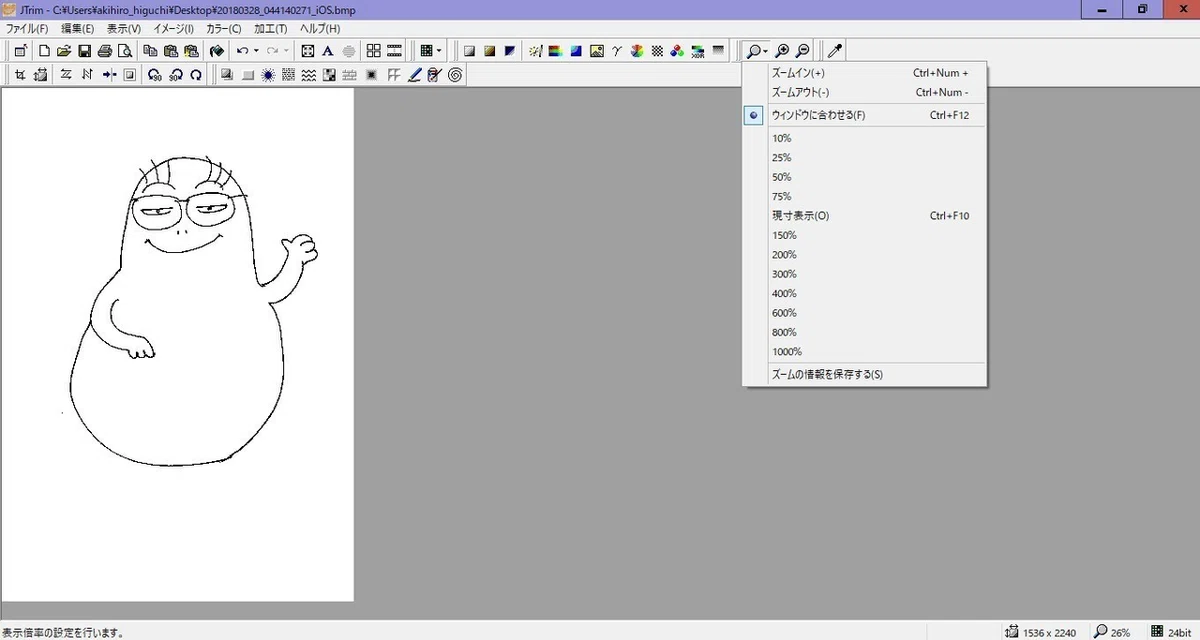
Task: Click the flip vertical icon
Action: (87, 75)
